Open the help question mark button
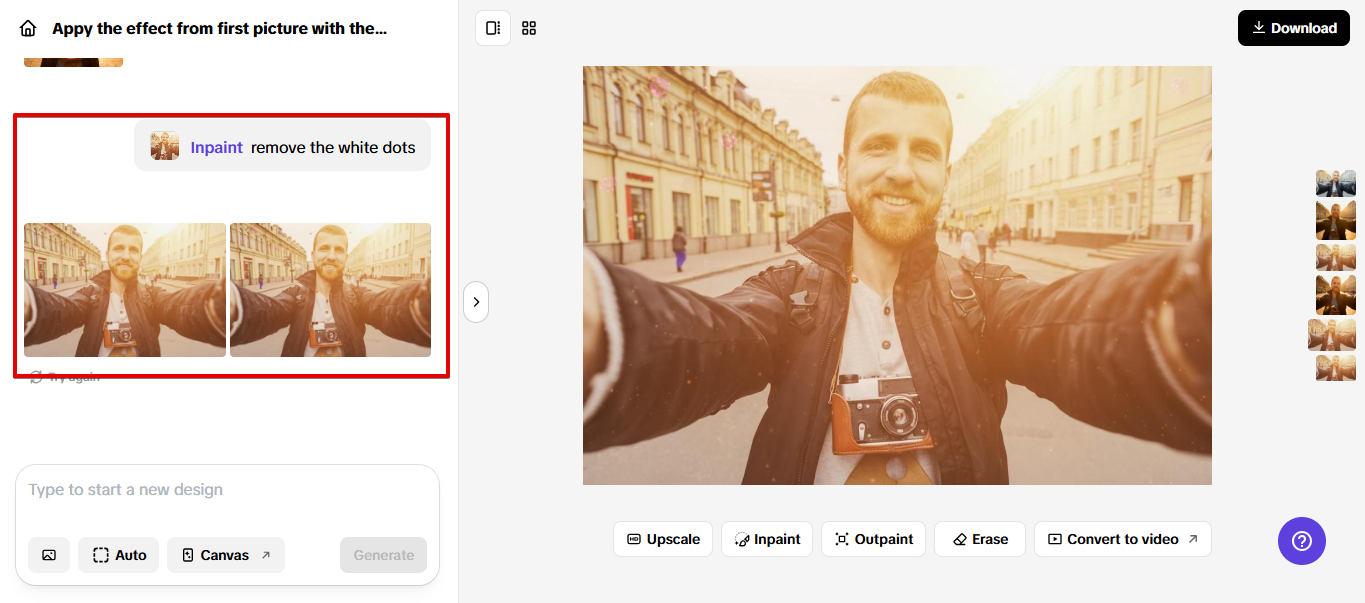 [x=1301, y=541]
